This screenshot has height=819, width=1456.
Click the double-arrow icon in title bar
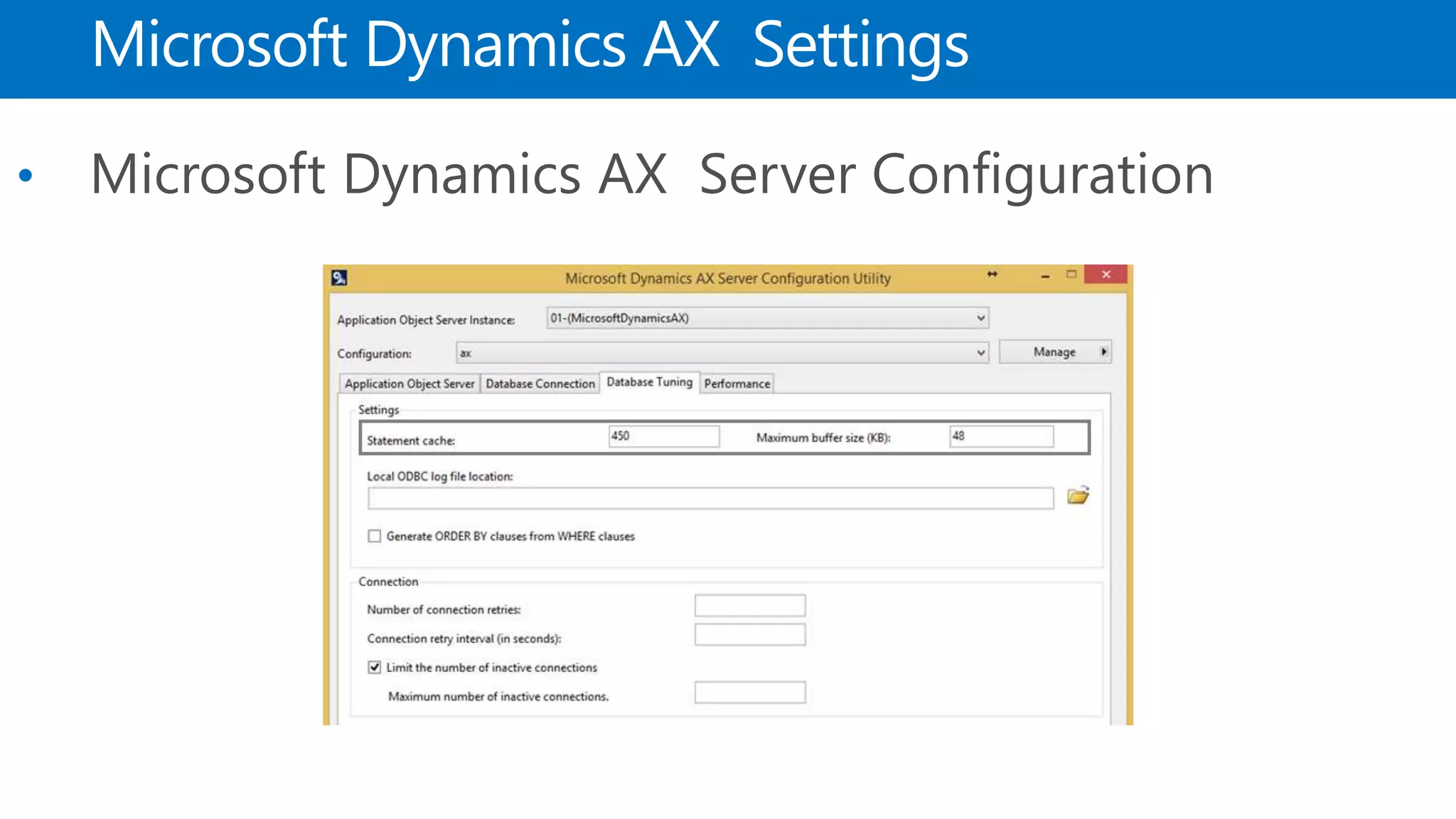(992, 274)
